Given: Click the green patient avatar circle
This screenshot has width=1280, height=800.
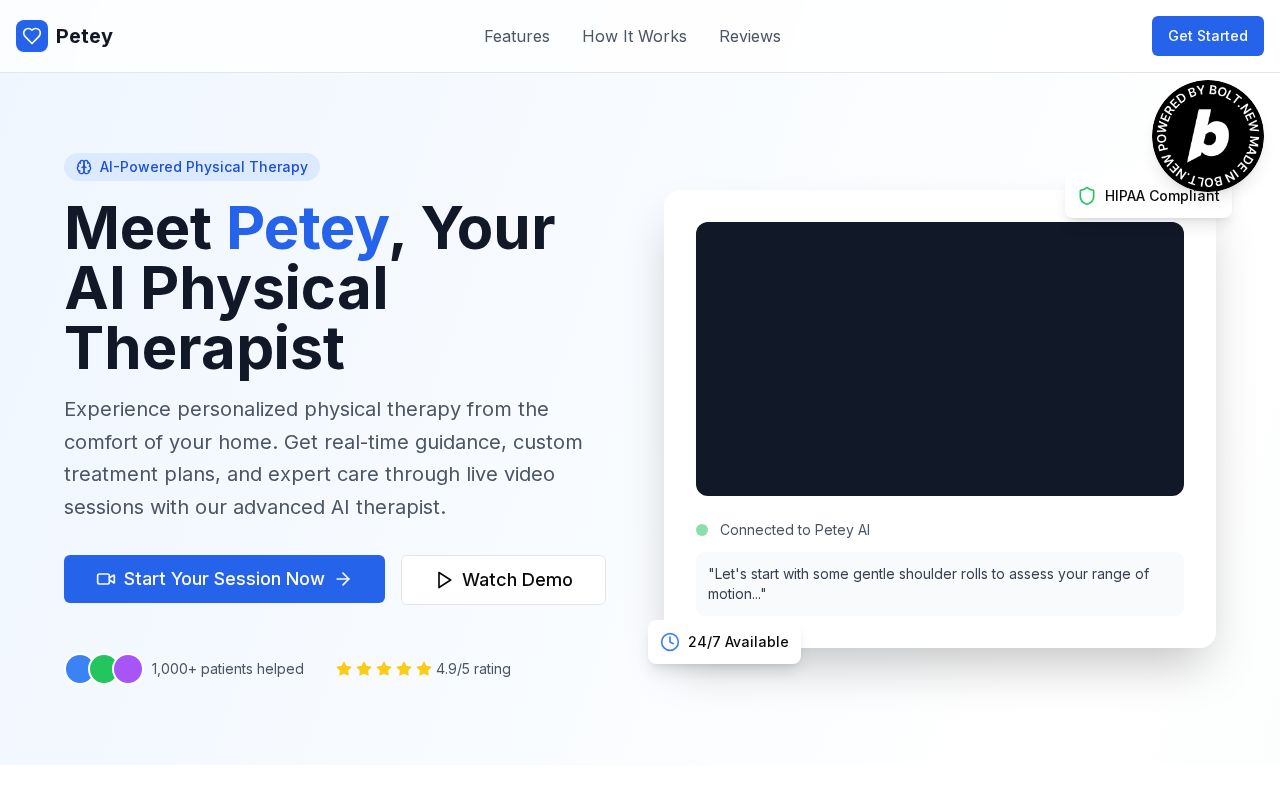Looking at the screenshot, I should coord(104,669).
